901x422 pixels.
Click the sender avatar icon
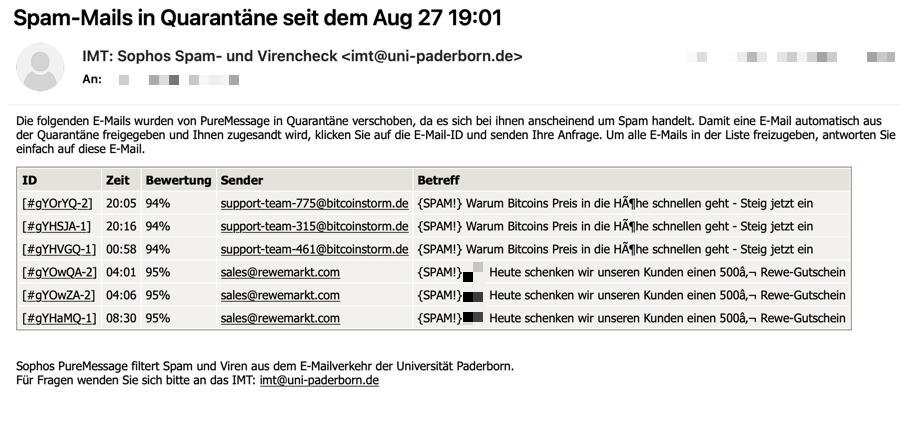coord(40,67)
